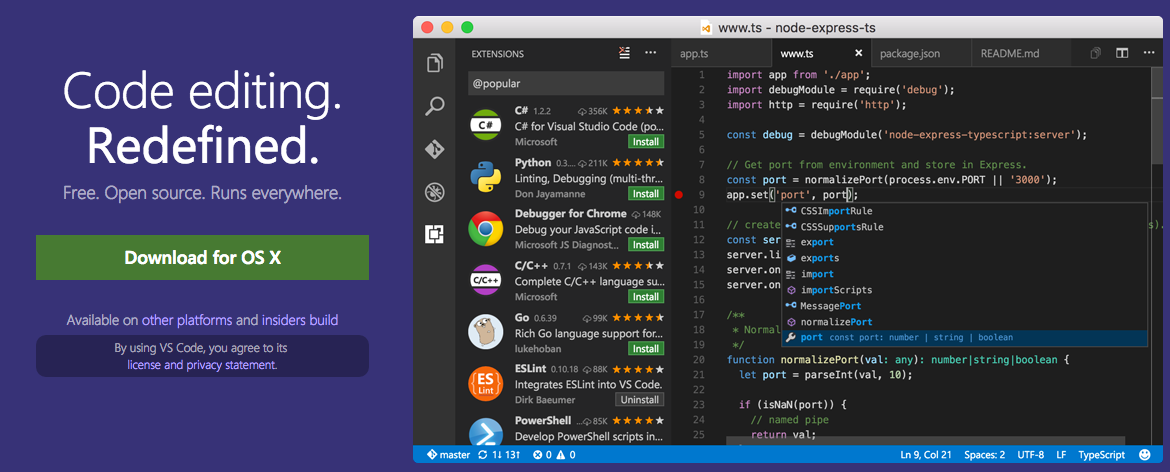Open the Debug bug icon
1170x472 pixels.
point(434,192)
